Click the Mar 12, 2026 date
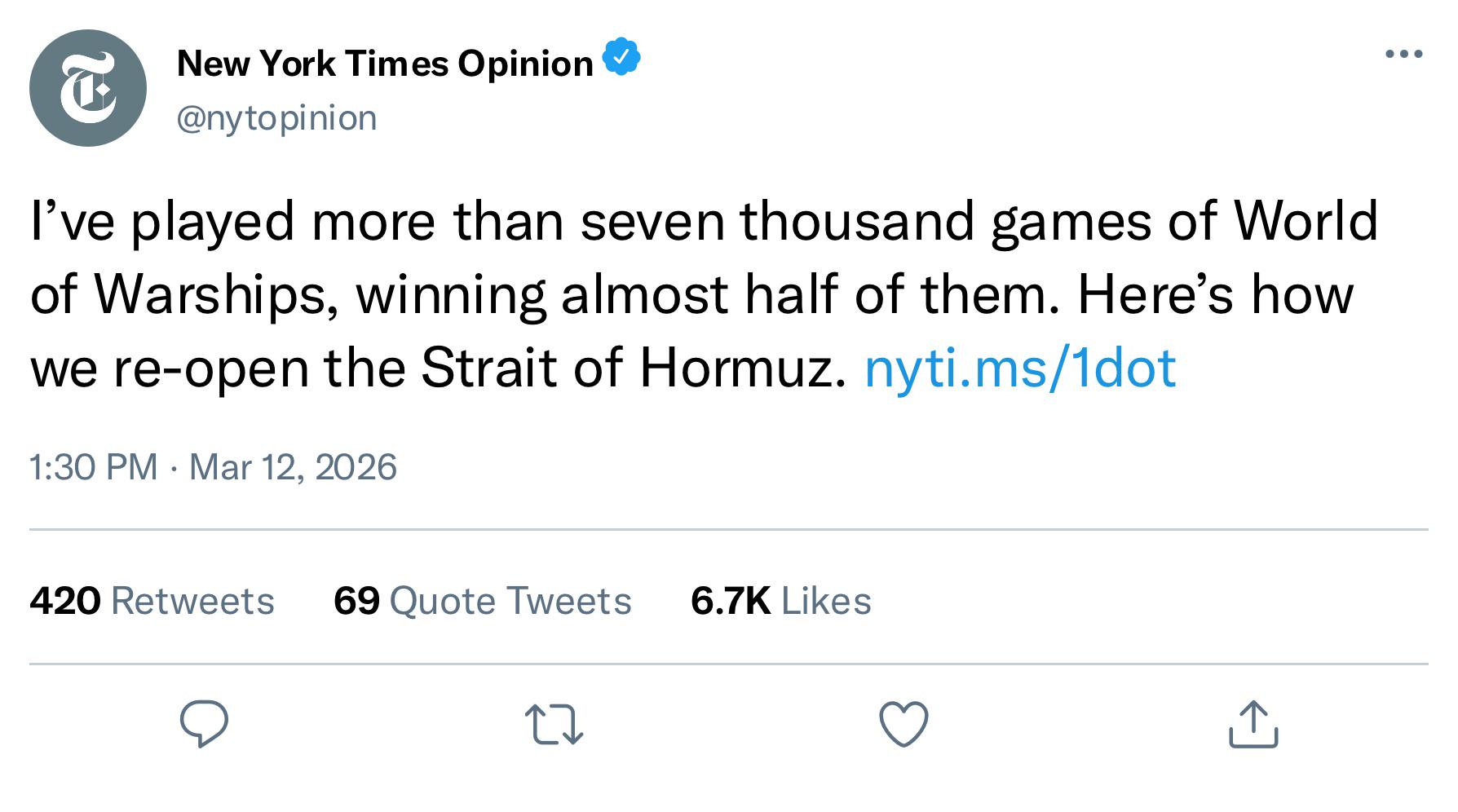1458x812 pixels. (x=293, y=467)
